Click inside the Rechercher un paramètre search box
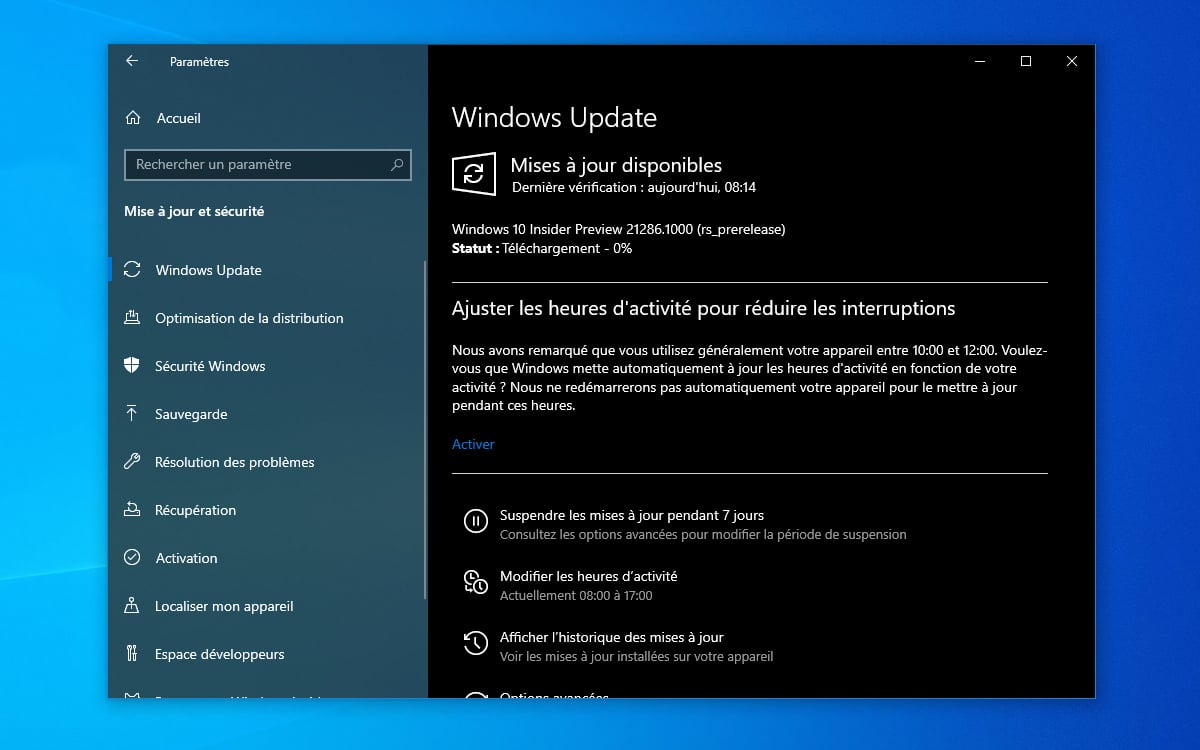Image resolution: width=1200 pixels, height=750 pixels. click(267, 165)
